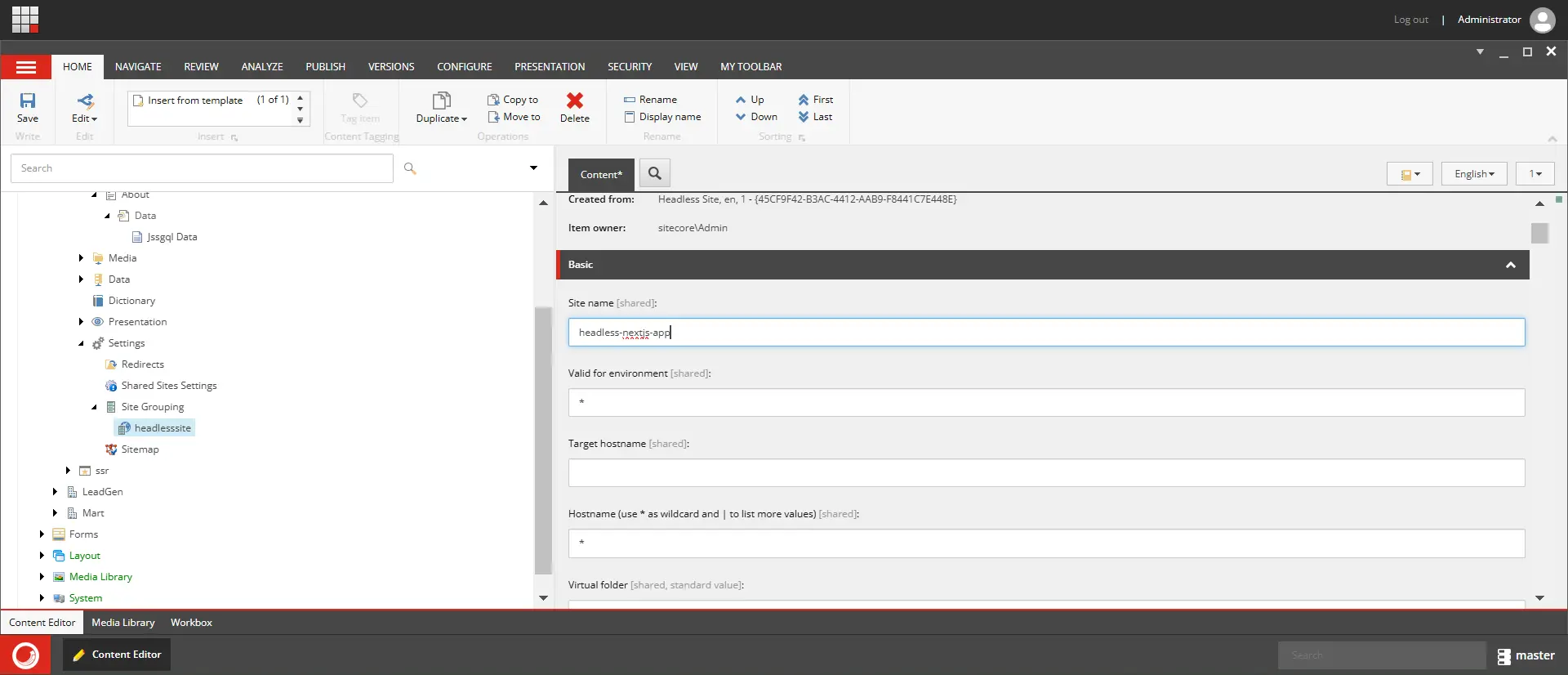Image resolution: width=1568 pixels, height=675 pixels.
Task: Select the Dictionary tree item
Action: pos(123,301)
